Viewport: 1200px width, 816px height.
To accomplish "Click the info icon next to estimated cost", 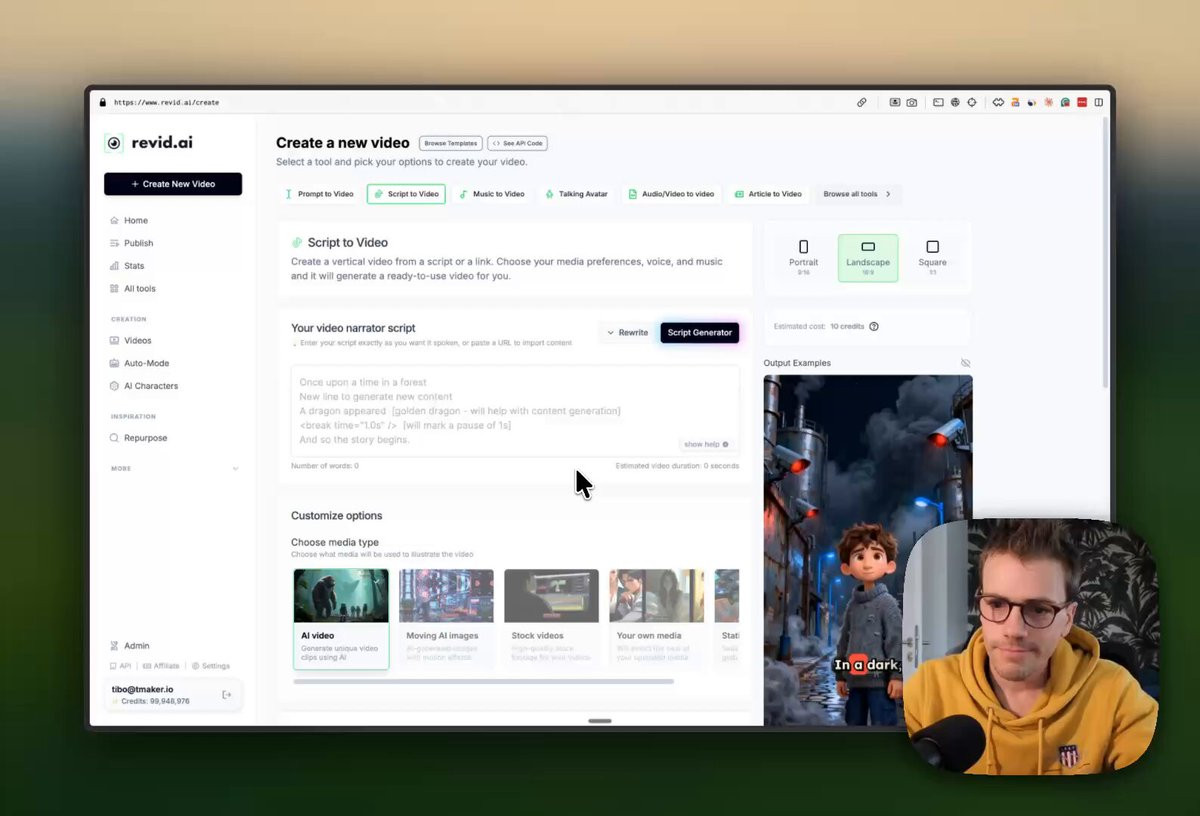I will tap(874, 327).
